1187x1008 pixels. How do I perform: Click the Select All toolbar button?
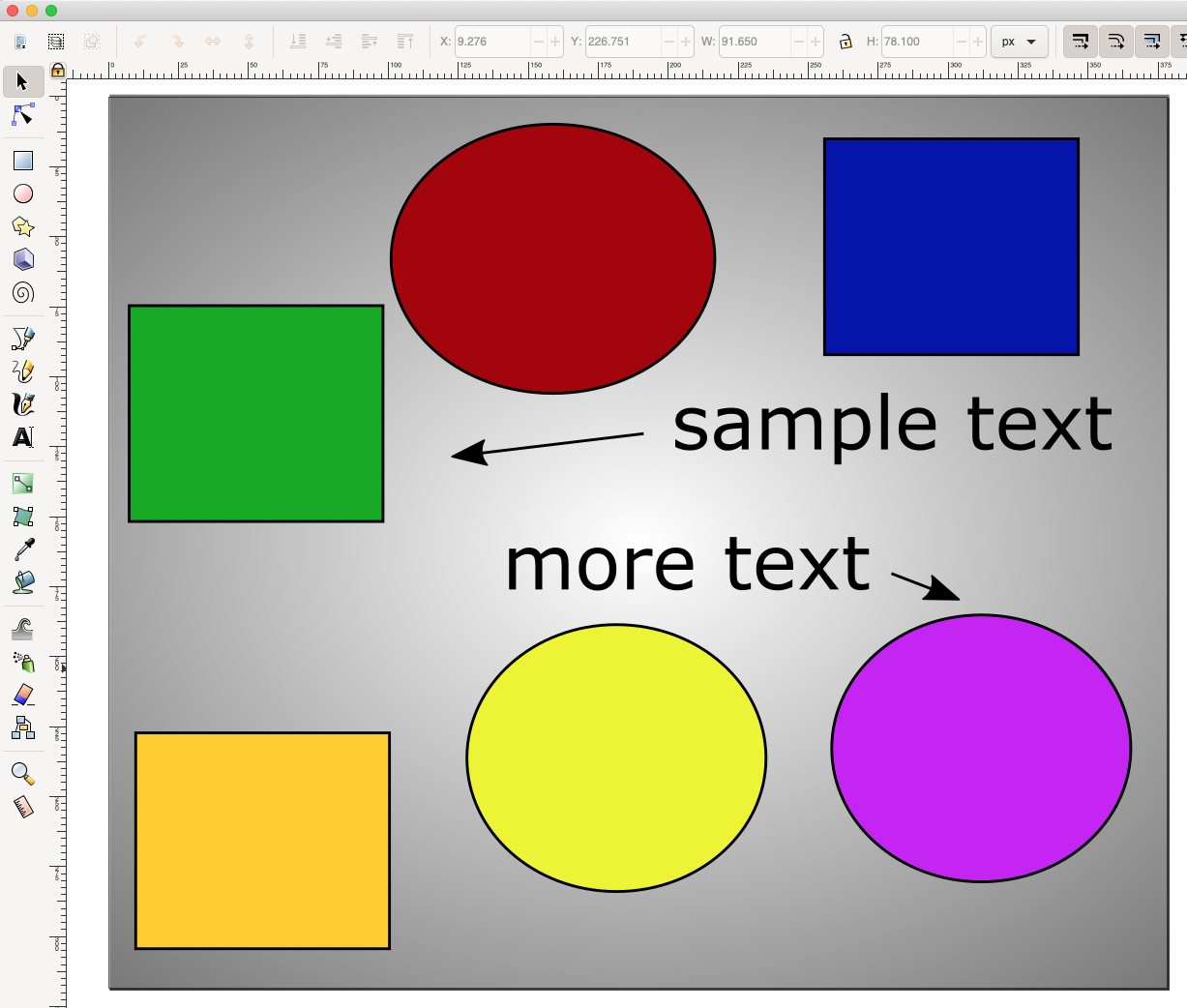tap(56, 42)
